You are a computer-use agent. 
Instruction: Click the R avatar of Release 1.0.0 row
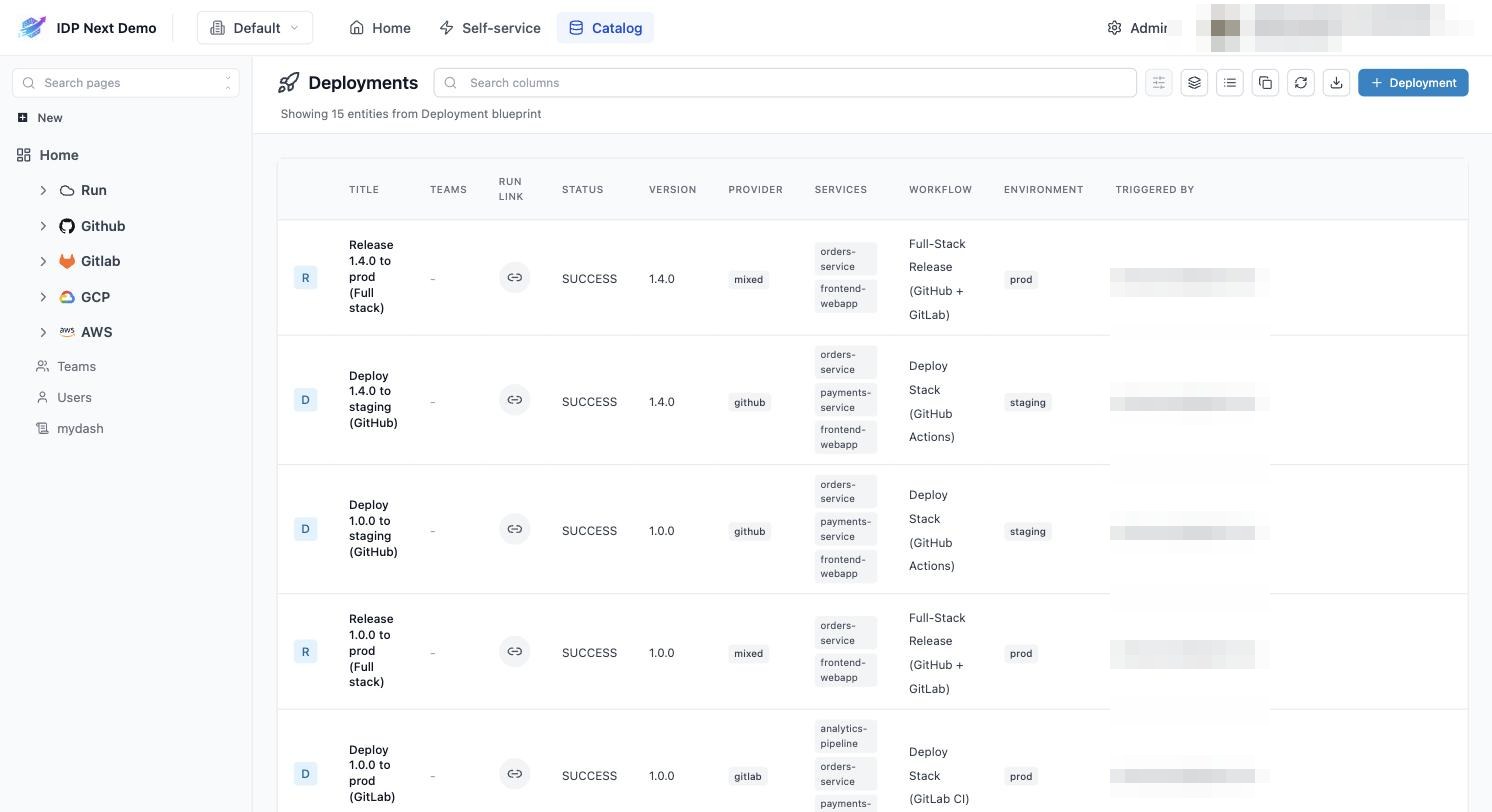305,652
